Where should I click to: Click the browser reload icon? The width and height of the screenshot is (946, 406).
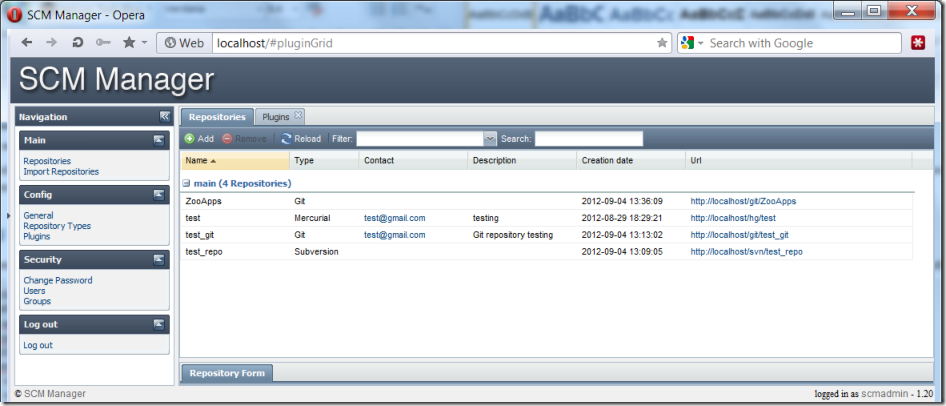click(x=77, y=43)
